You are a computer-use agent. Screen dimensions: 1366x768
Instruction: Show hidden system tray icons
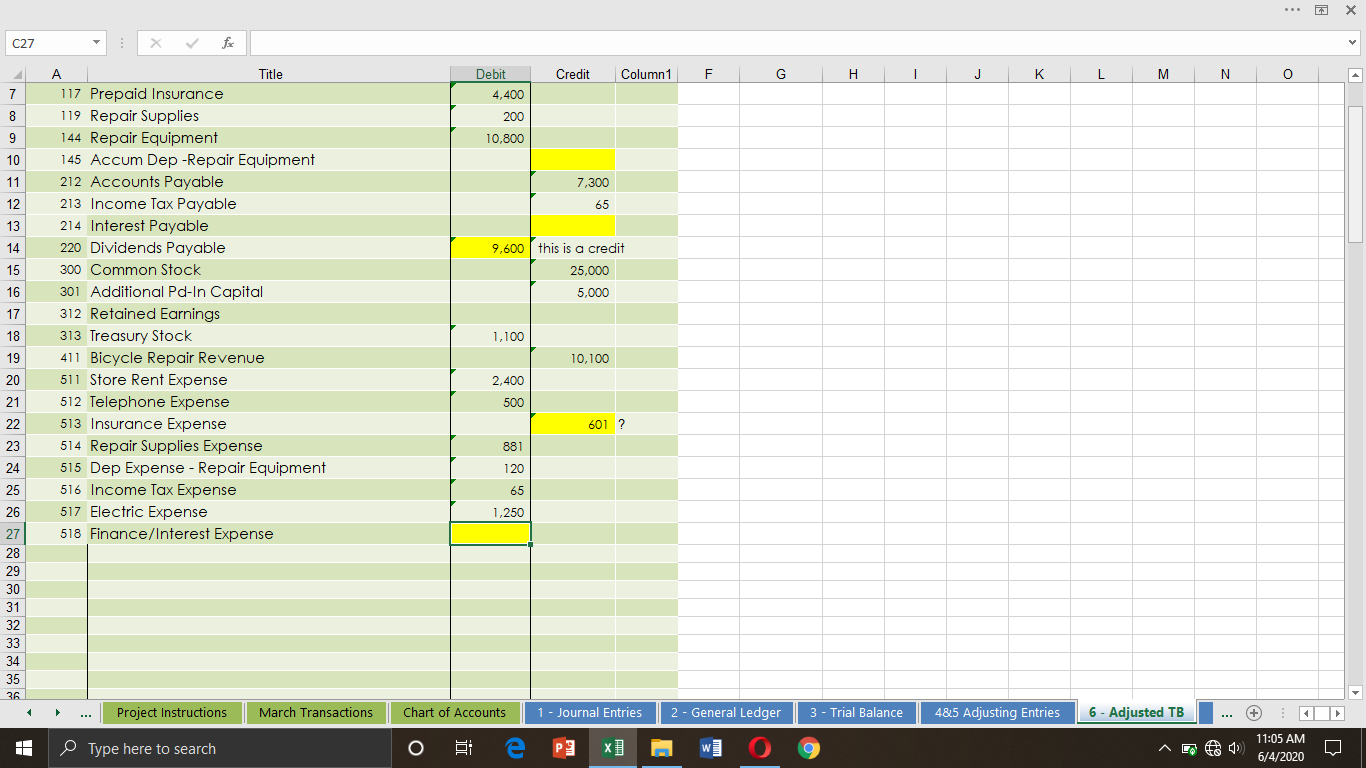tap(1165, 748)
